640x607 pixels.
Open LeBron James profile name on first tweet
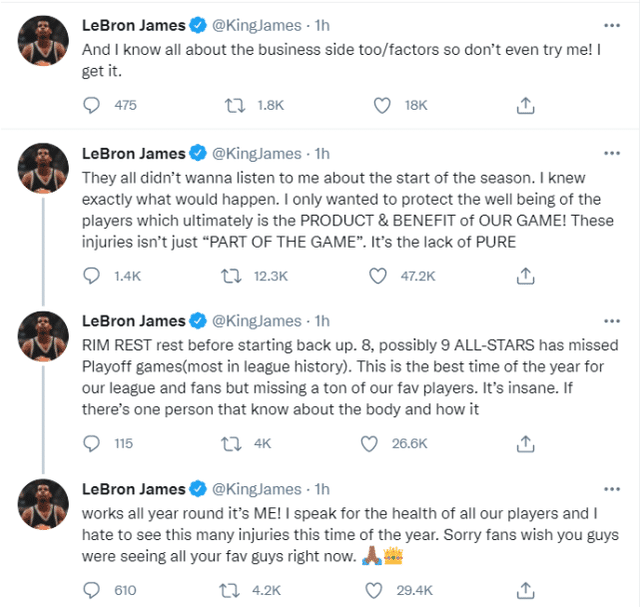click(133, 25)
